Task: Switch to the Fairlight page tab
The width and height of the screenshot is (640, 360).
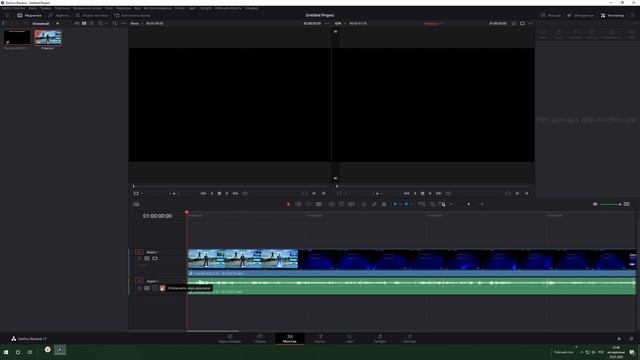Action: [x=380, y=338]
